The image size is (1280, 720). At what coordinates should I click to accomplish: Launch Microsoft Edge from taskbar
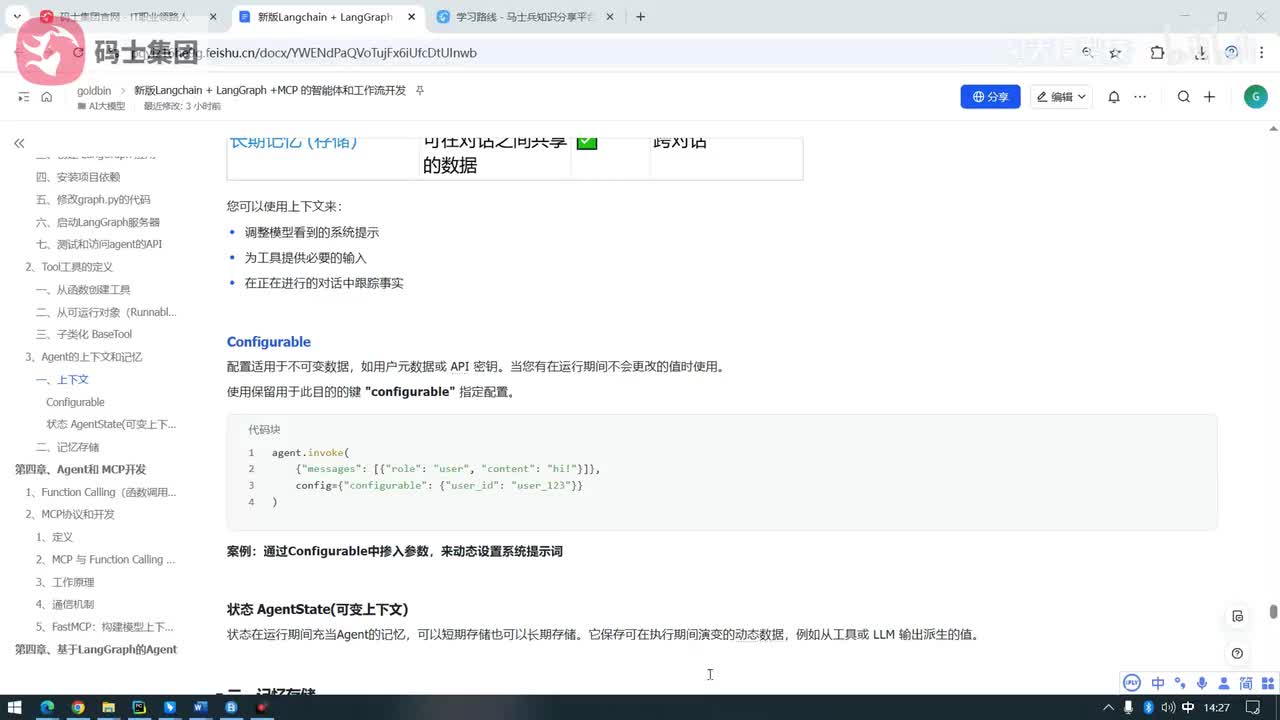click(x=47, y=707)
